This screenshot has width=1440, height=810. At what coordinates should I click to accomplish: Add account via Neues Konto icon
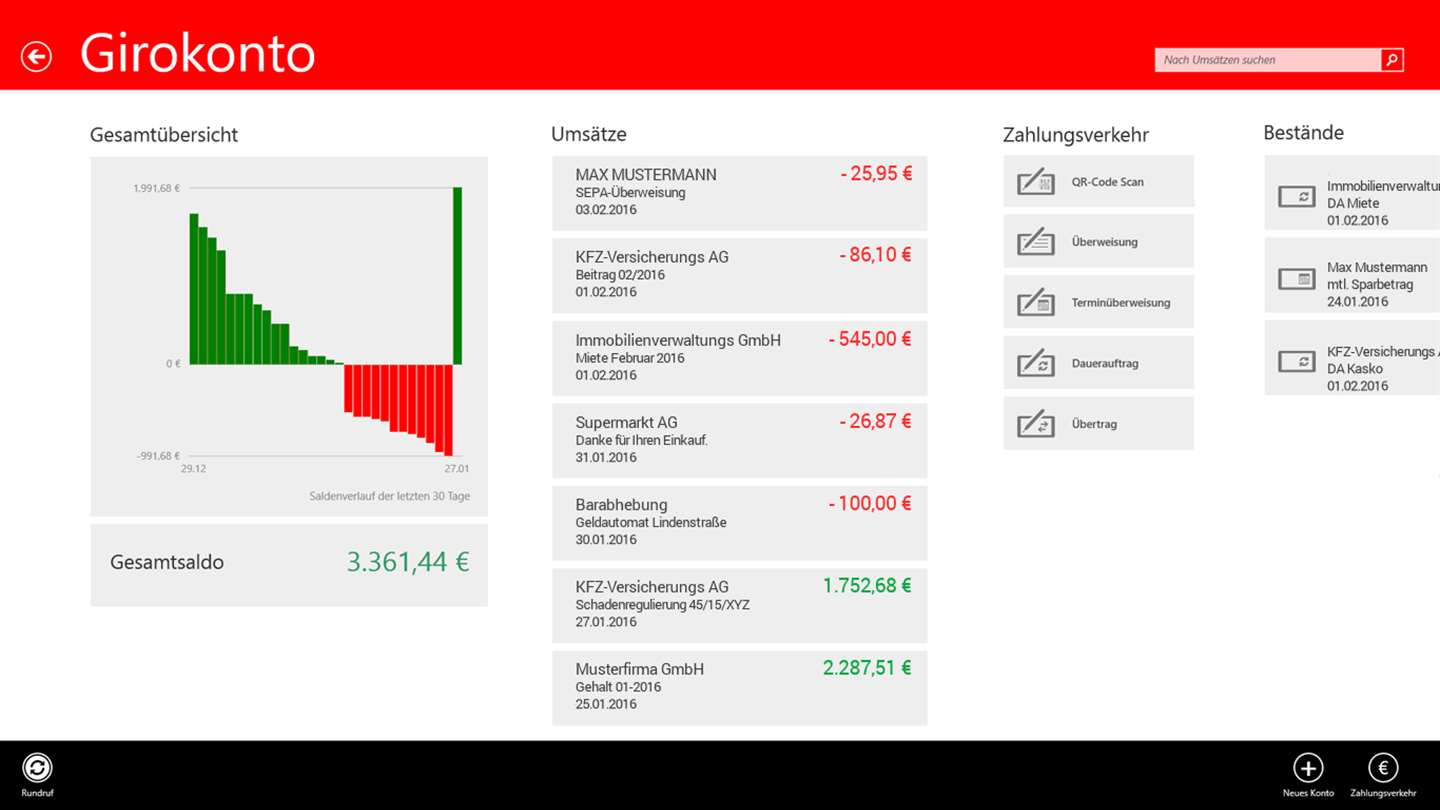tap(1308, 768)
